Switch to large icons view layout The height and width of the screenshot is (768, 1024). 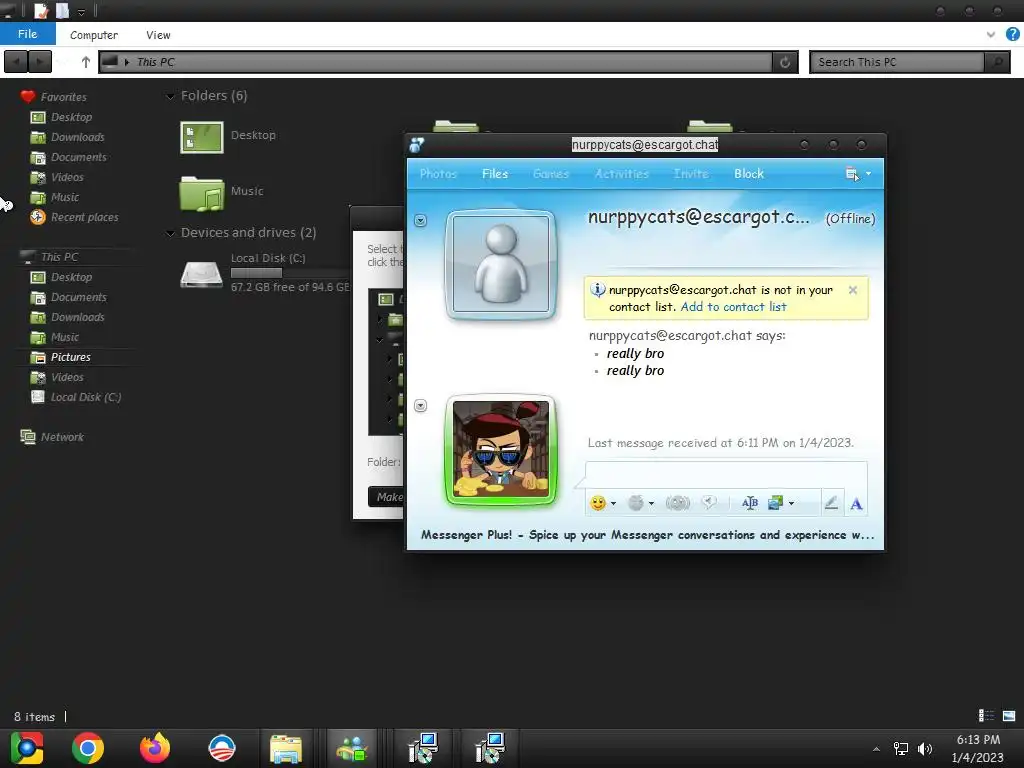coord(1009,716)
